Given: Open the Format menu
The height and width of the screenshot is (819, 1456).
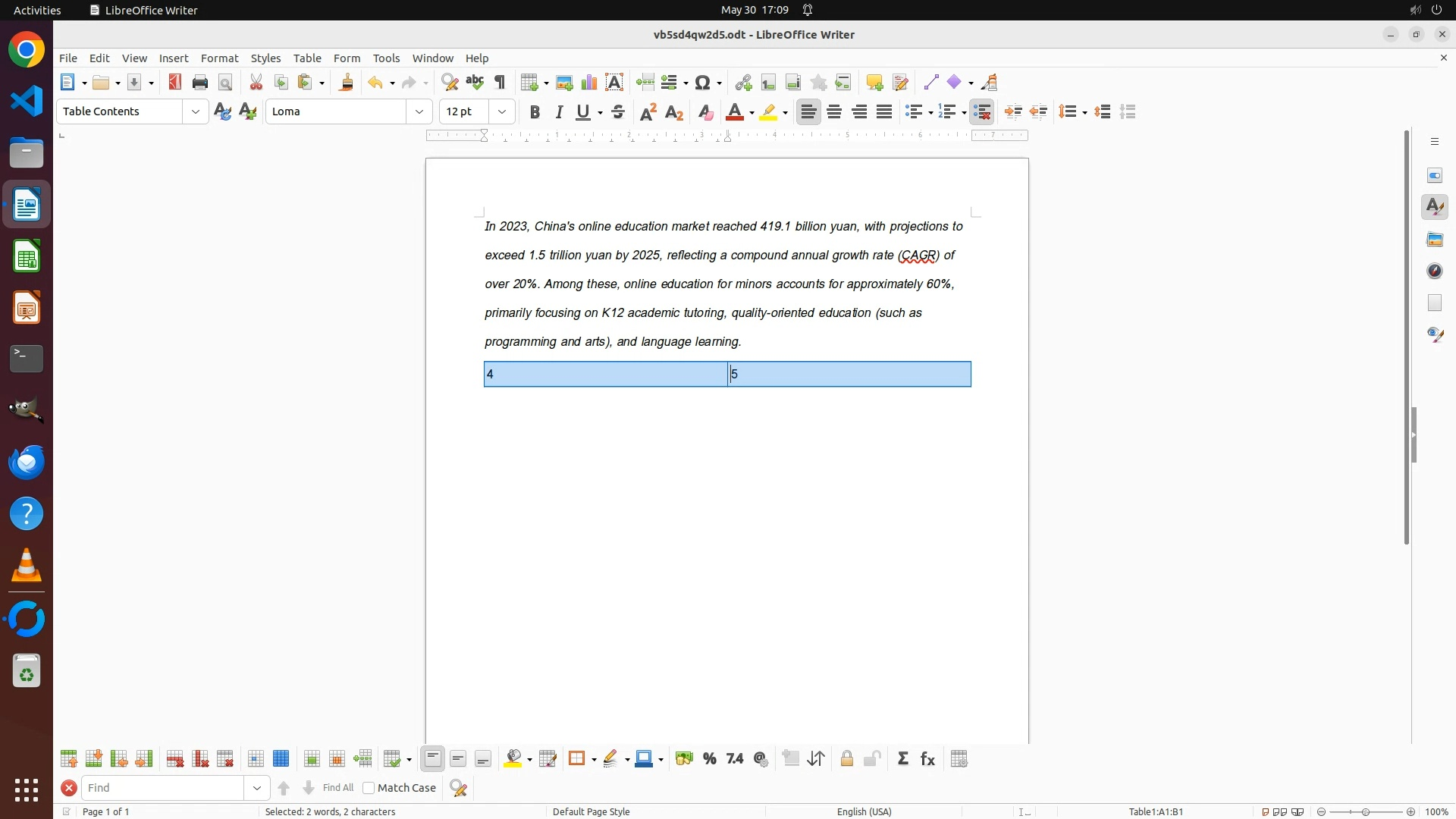Looking at the screenshot, I should 219,58.
